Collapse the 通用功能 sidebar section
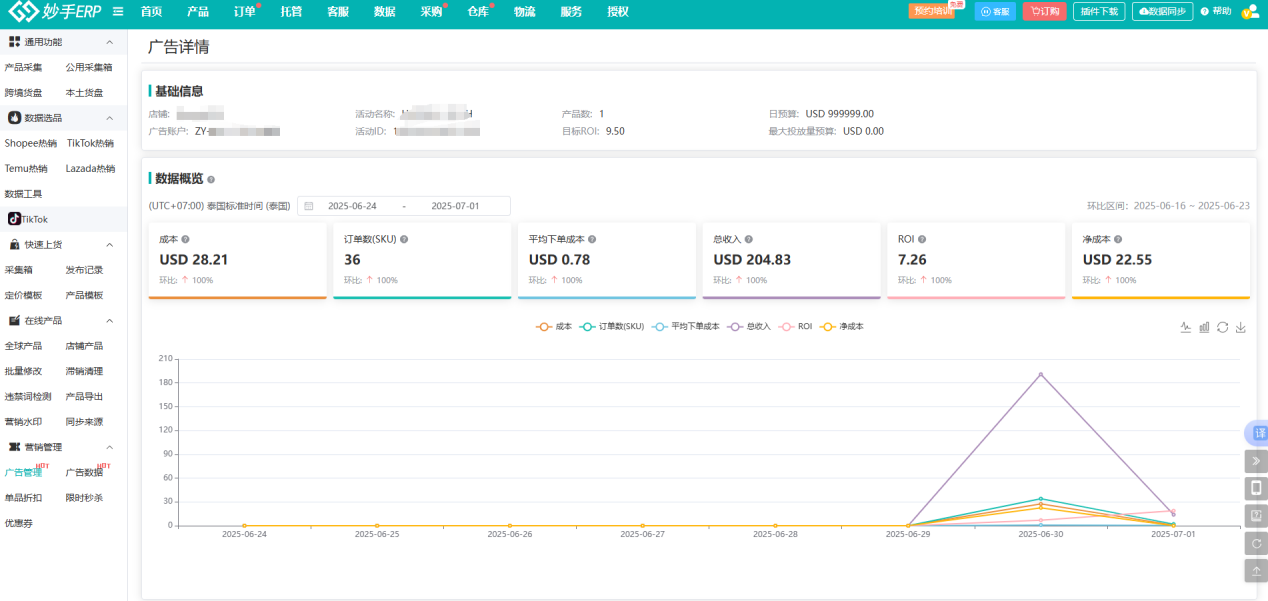Viewport: 1268px width, 601px height. pos(109,42)
